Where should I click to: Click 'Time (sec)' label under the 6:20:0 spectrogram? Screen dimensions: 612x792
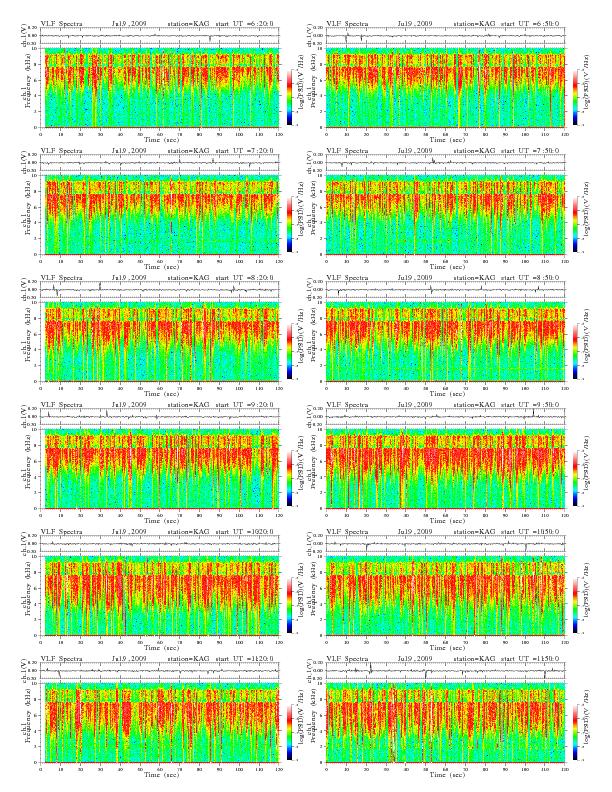[162, 139]
